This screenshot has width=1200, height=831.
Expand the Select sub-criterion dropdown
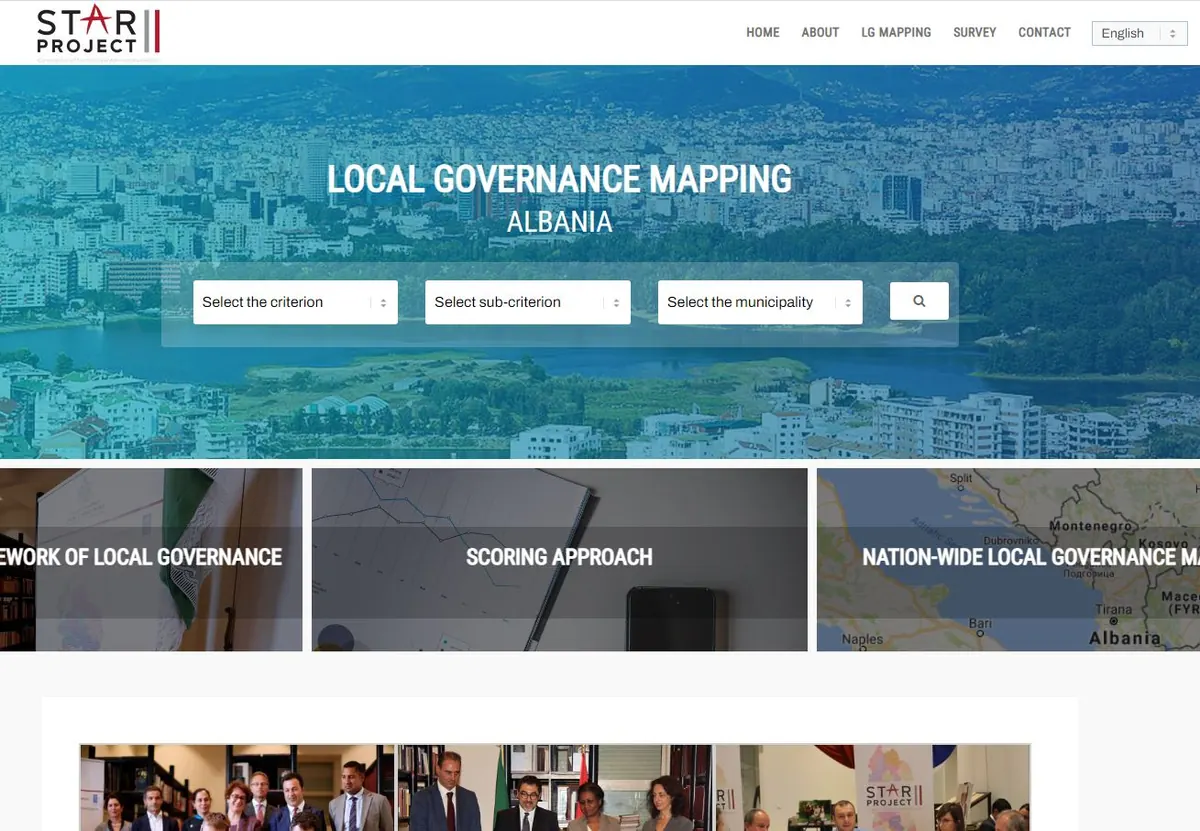point(528,302)
